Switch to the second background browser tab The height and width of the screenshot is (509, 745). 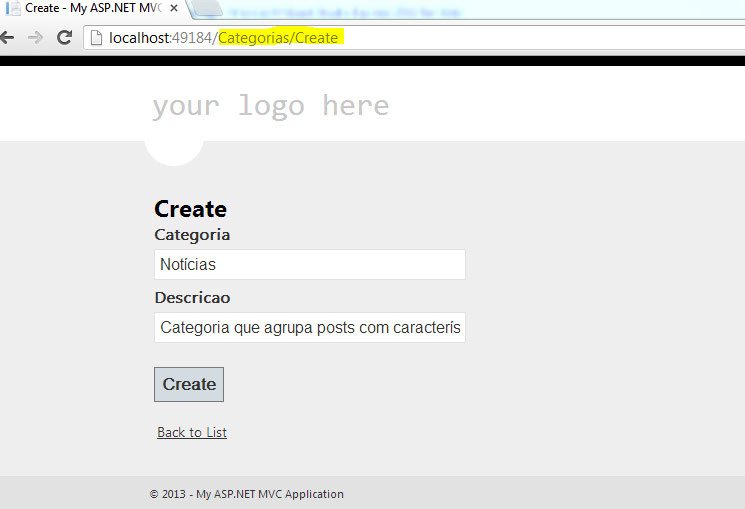[x=320, y=10]
